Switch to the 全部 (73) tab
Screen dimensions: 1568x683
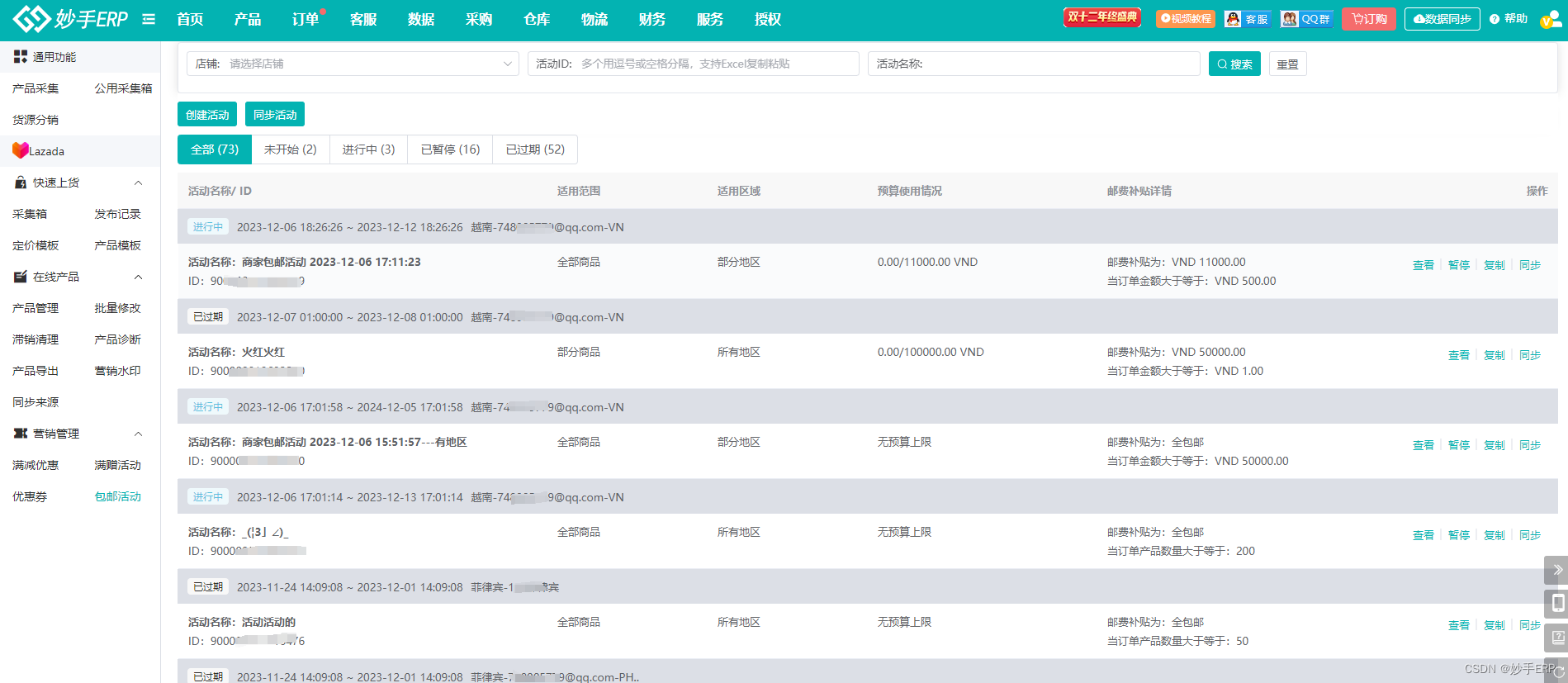215,149
